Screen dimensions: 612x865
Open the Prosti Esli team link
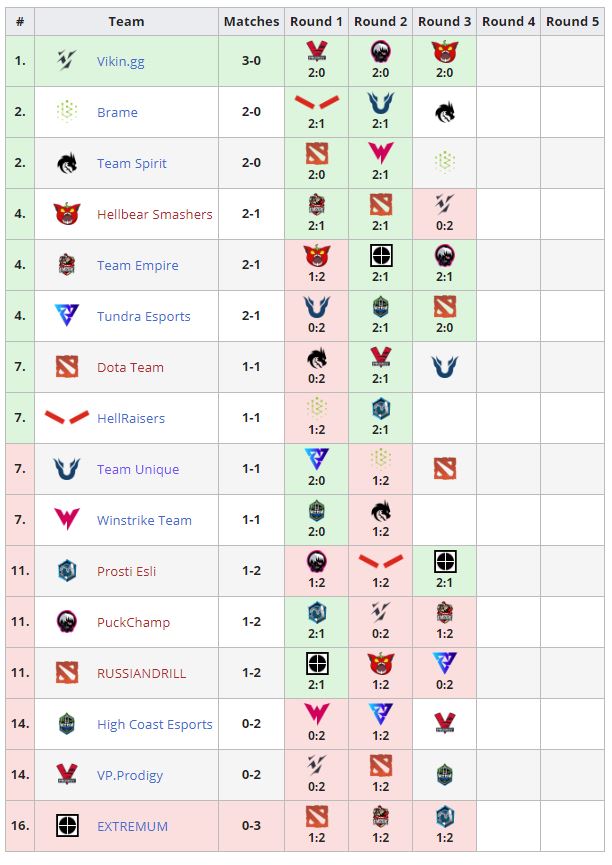127,572
